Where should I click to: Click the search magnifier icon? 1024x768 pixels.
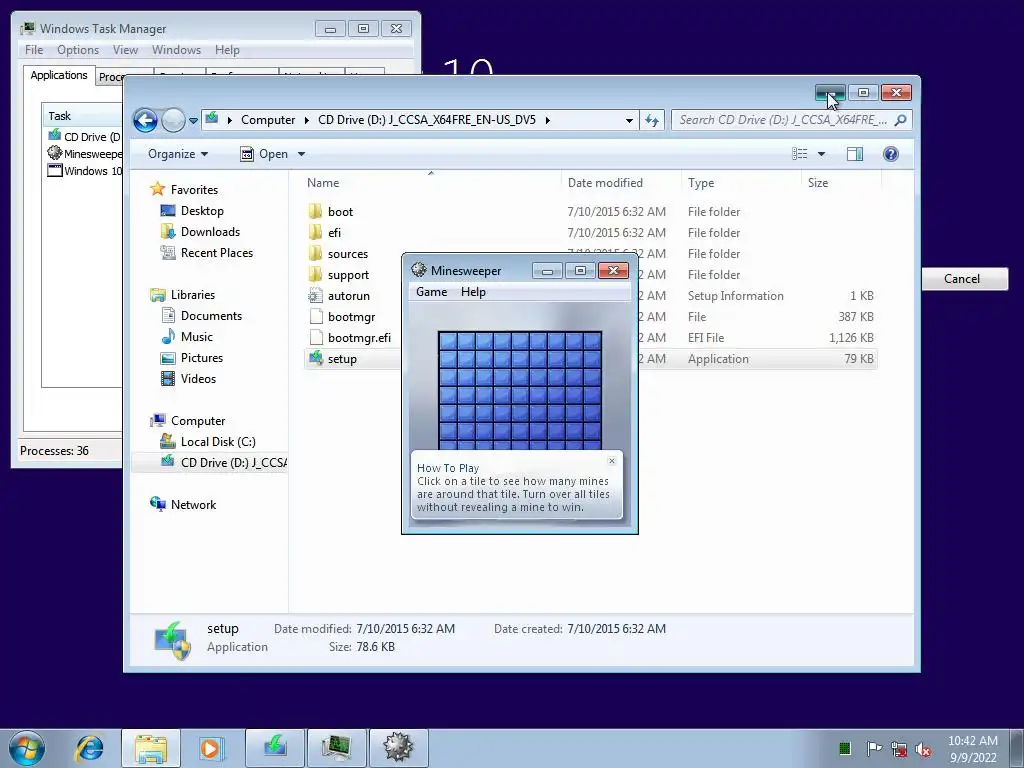coord(901,120)
